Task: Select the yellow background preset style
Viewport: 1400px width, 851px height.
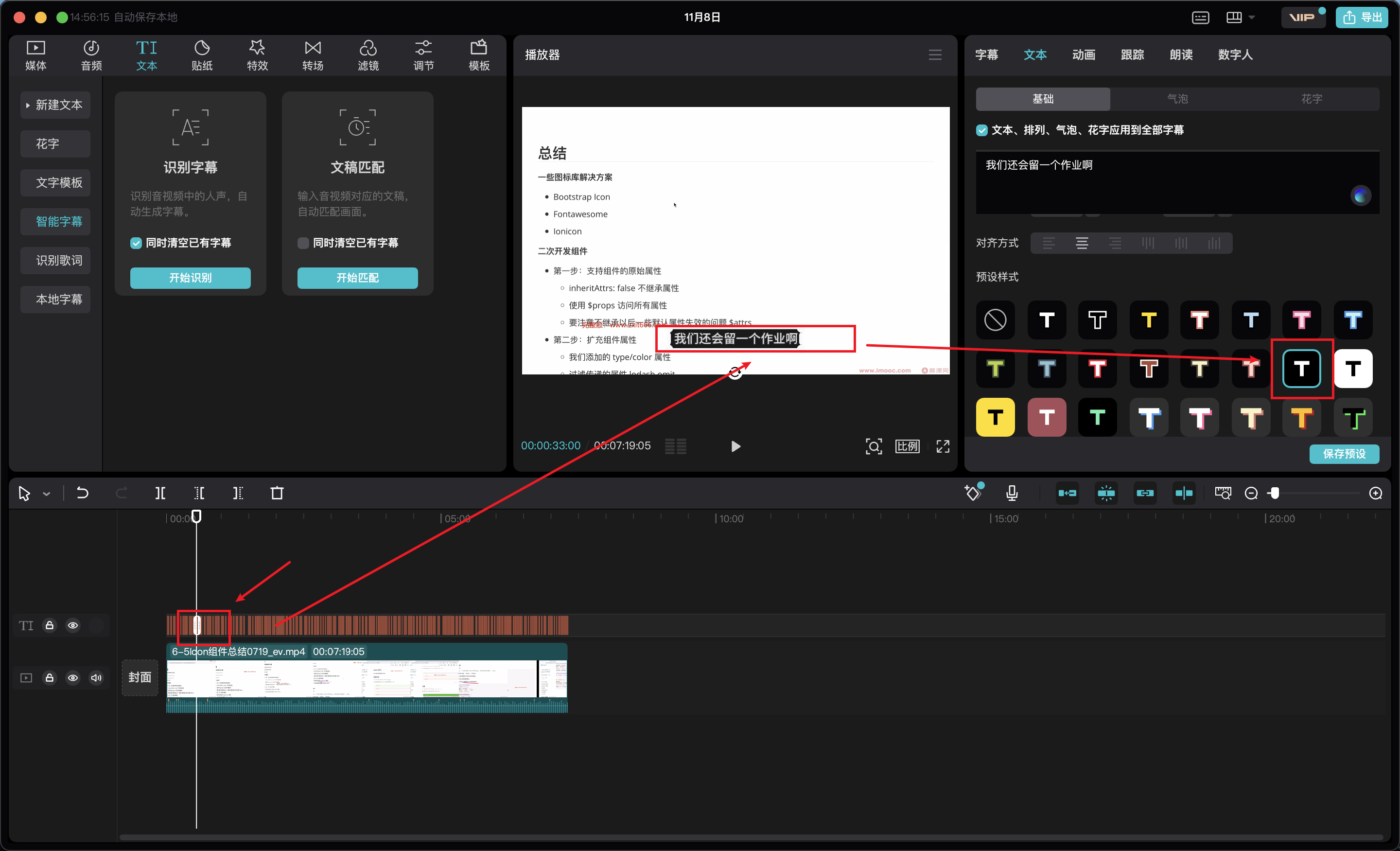Action: click(995, 417)
